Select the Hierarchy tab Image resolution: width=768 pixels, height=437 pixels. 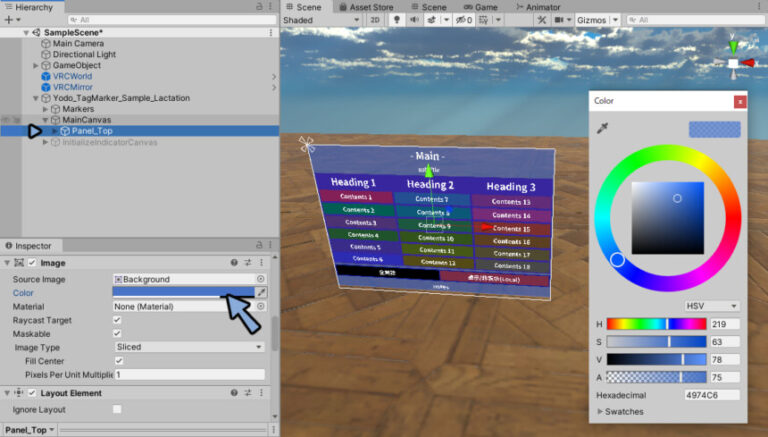pos(29,7)
